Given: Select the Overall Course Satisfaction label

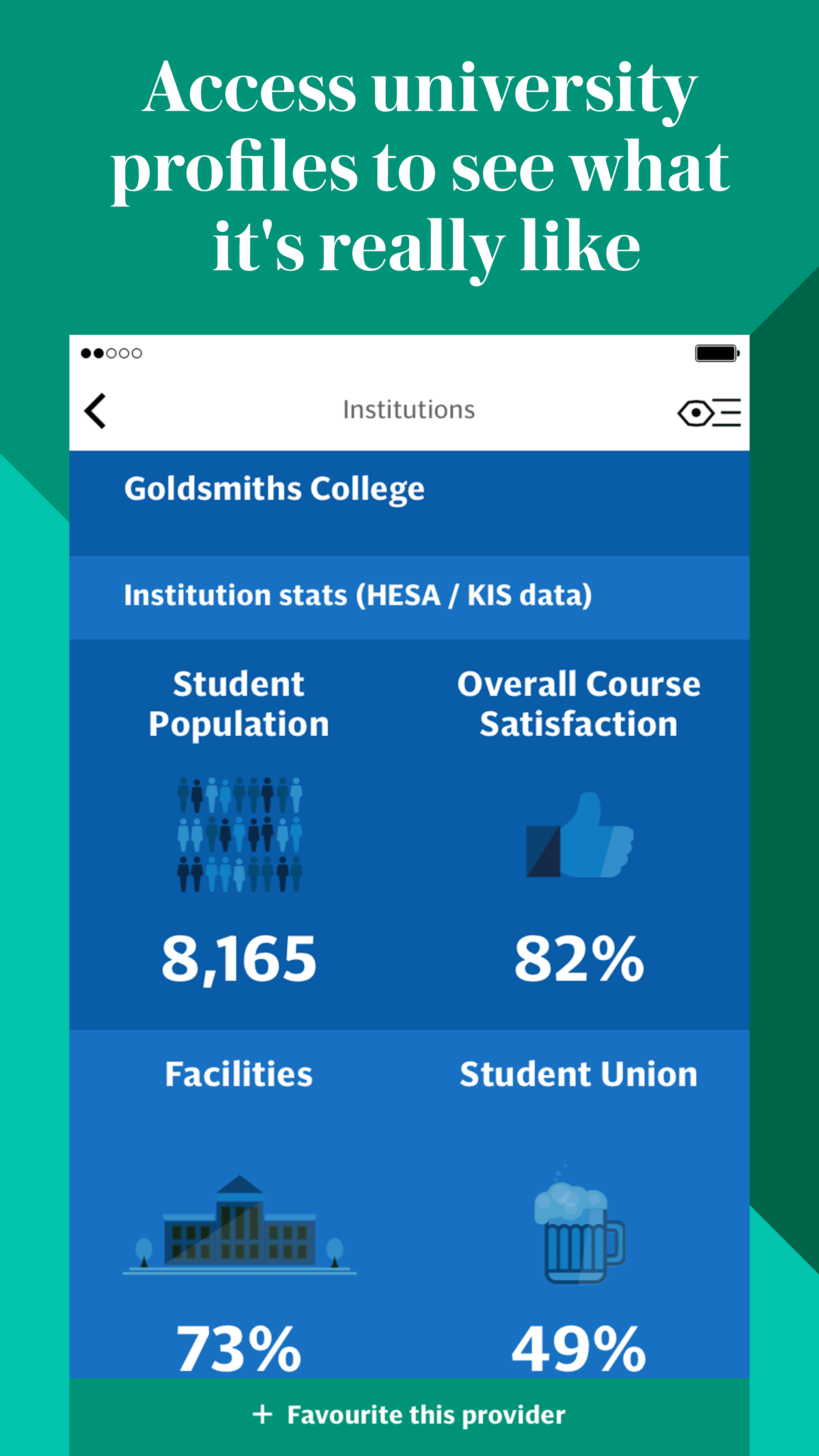Looking at the screenshot, I should 579,704.
